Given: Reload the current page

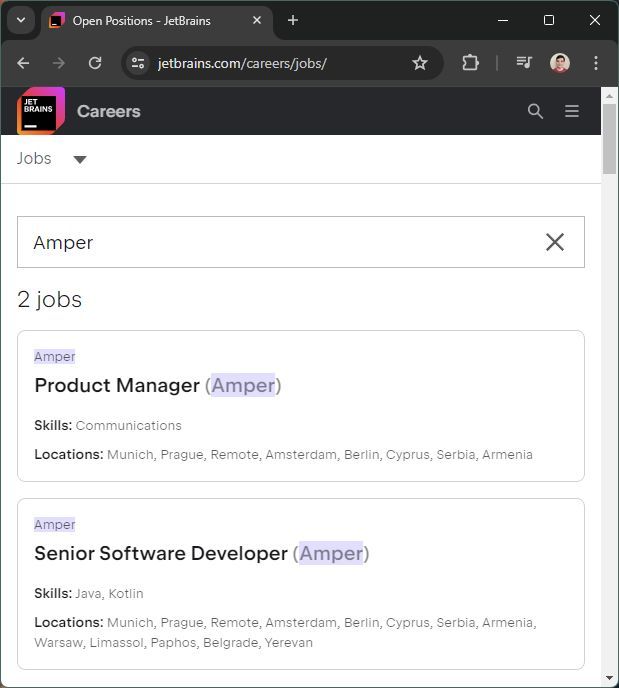Looking at the screenshot, I should pos(95,63).
